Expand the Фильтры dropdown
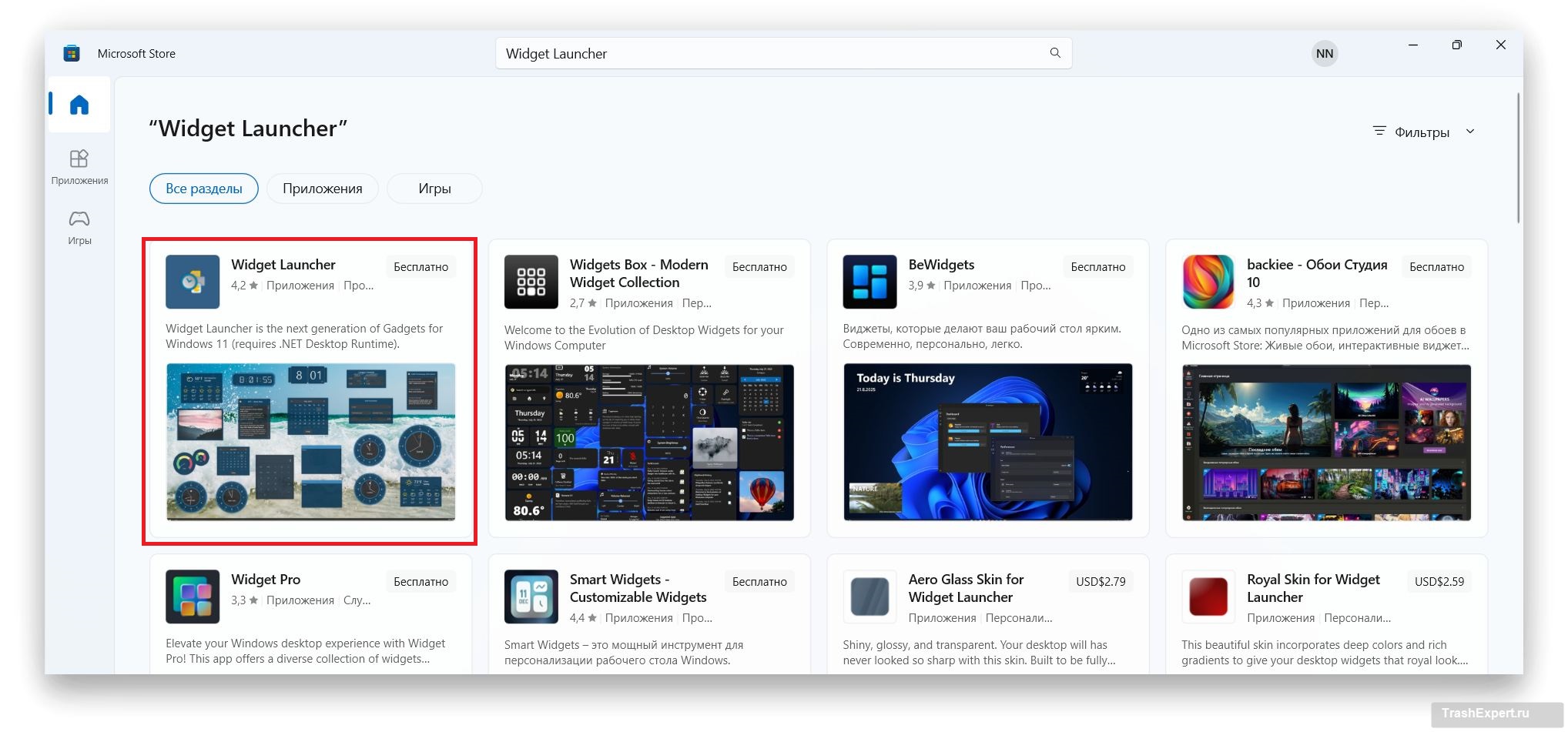The width and height of the screenshot is (1568, 732). (x=1423, y=132)
